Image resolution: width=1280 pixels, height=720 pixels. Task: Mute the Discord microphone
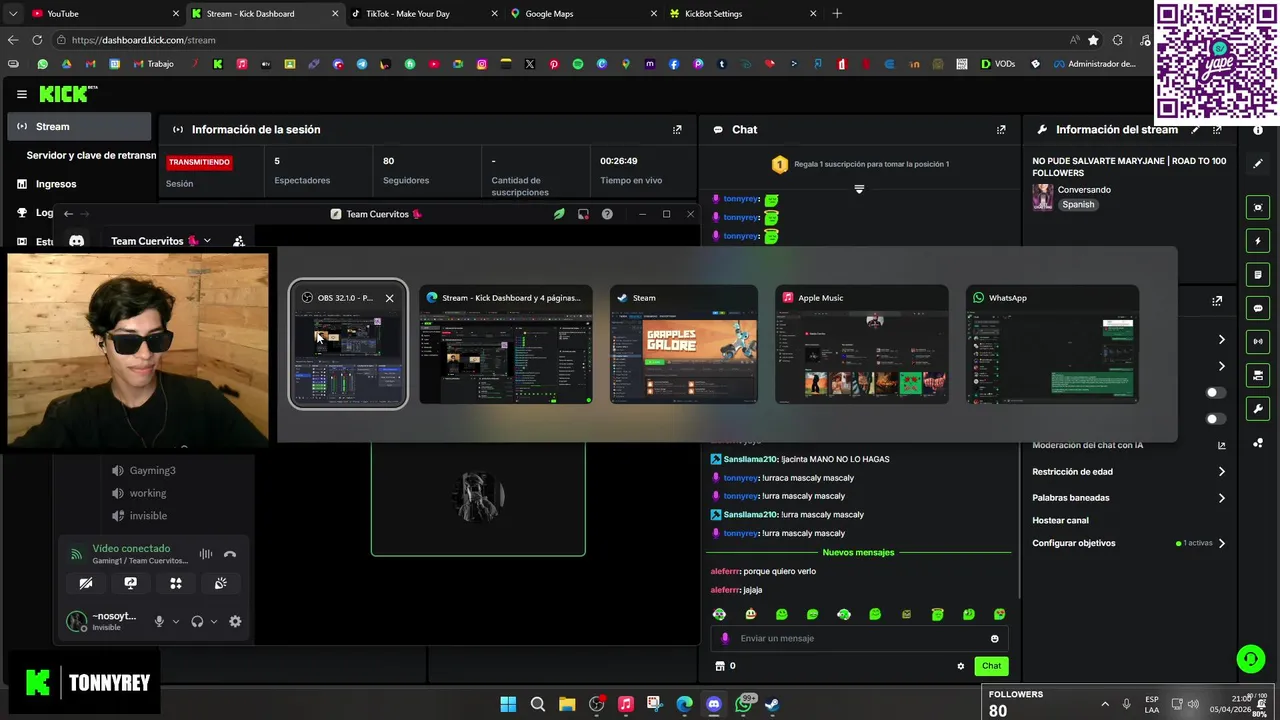(x=158, y=622)
